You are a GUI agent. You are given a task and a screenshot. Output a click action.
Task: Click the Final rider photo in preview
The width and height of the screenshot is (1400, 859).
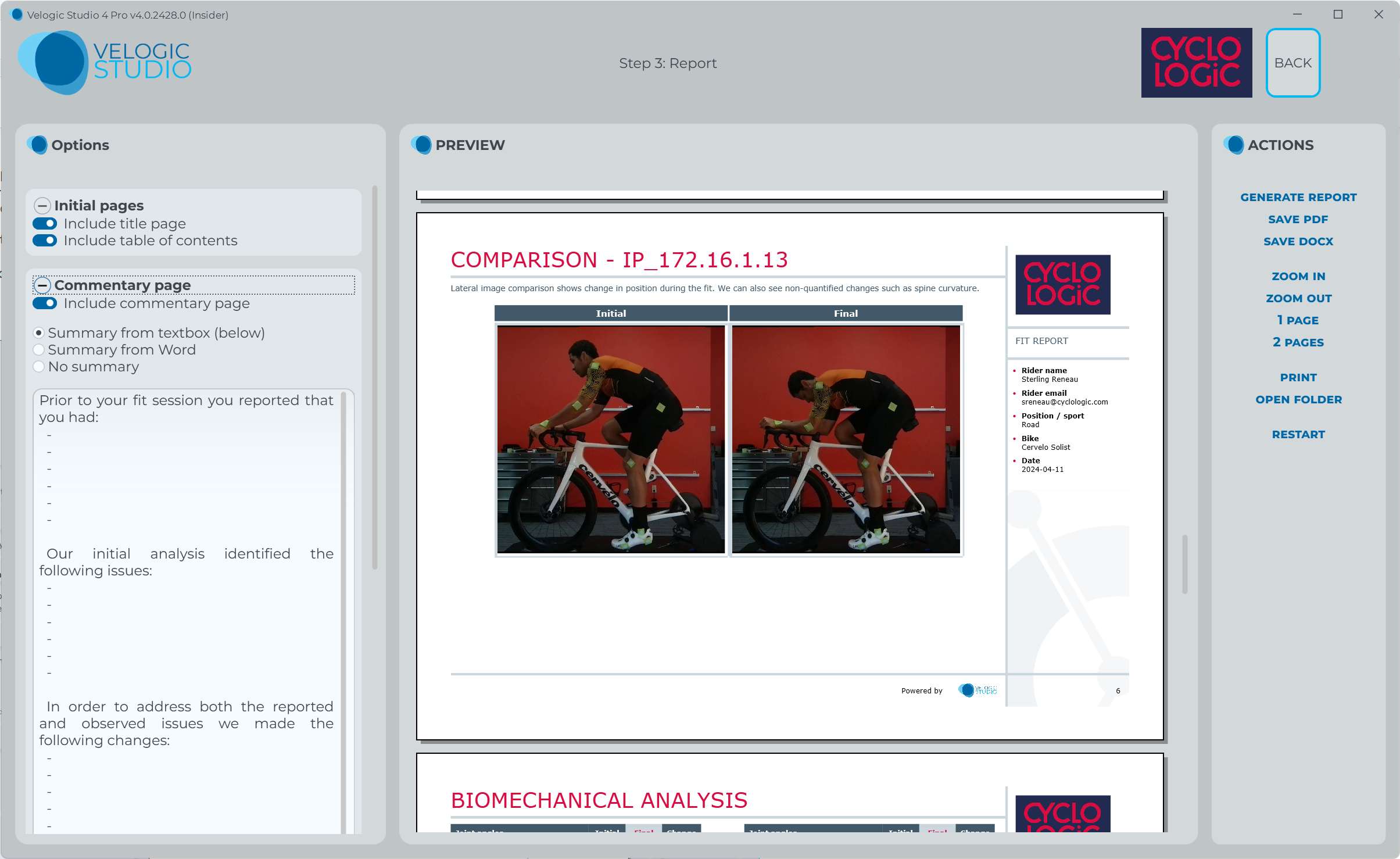pos(846,439)
